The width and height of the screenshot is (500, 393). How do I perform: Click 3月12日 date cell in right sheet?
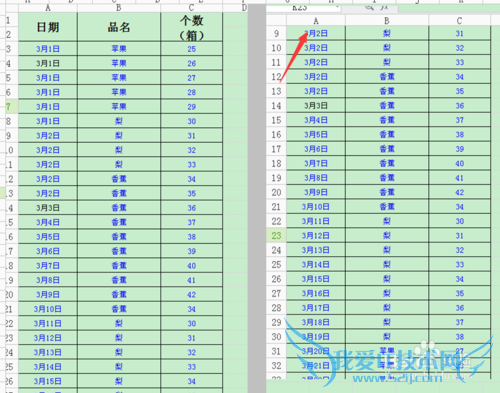click(316, 236)
